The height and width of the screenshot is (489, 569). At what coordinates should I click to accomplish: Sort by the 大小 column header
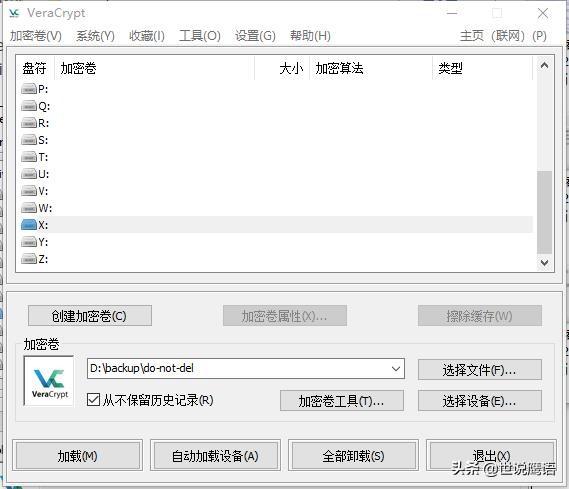pos(282,68)
